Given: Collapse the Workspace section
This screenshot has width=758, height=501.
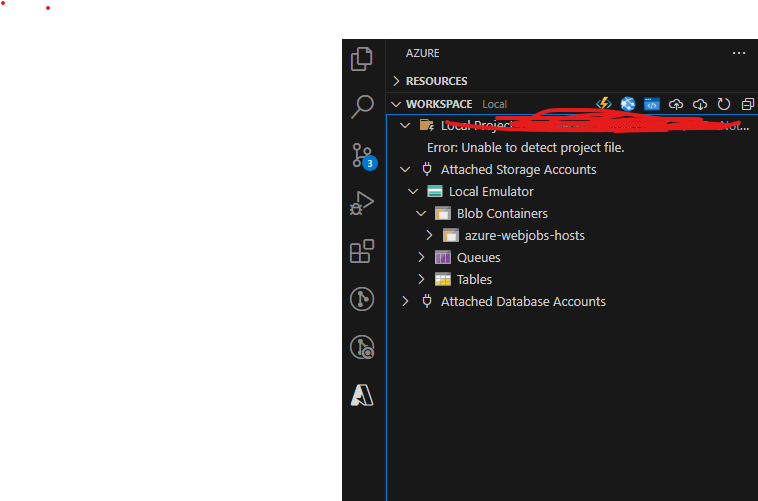Looking at the screenshot, I should coord(396,104).
